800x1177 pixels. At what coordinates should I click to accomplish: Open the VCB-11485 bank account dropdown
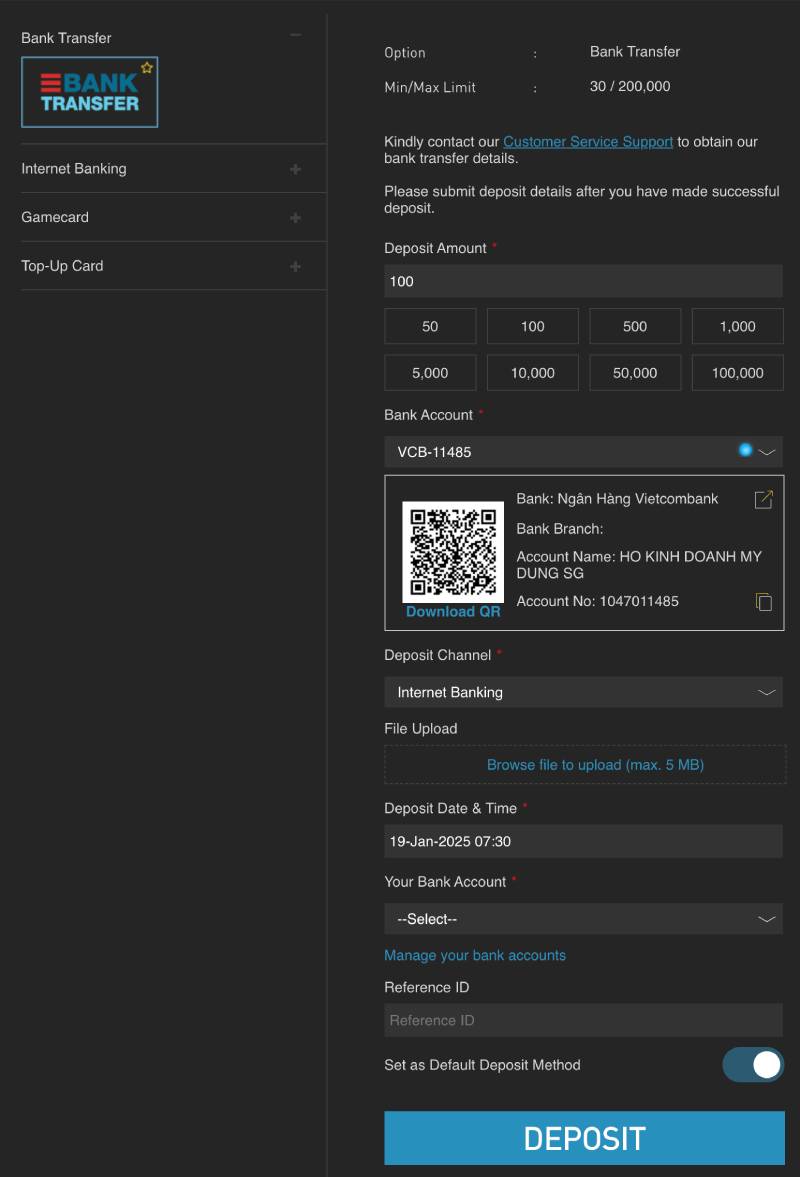[583, 452]
